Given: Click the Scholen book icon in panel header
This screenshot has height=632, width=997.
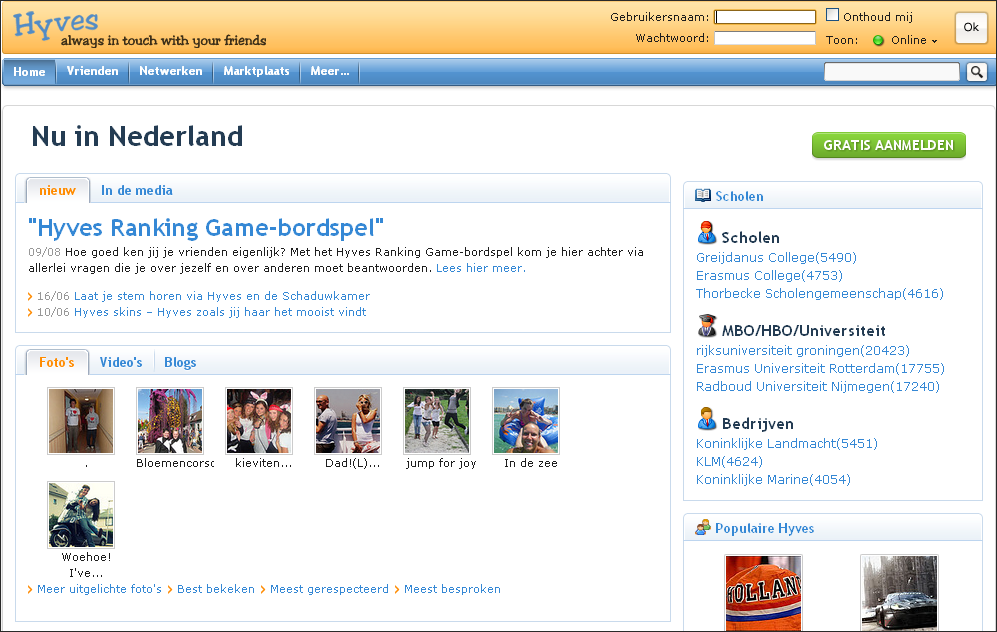Looking at the screenshot, I should (x=703, y=196).
